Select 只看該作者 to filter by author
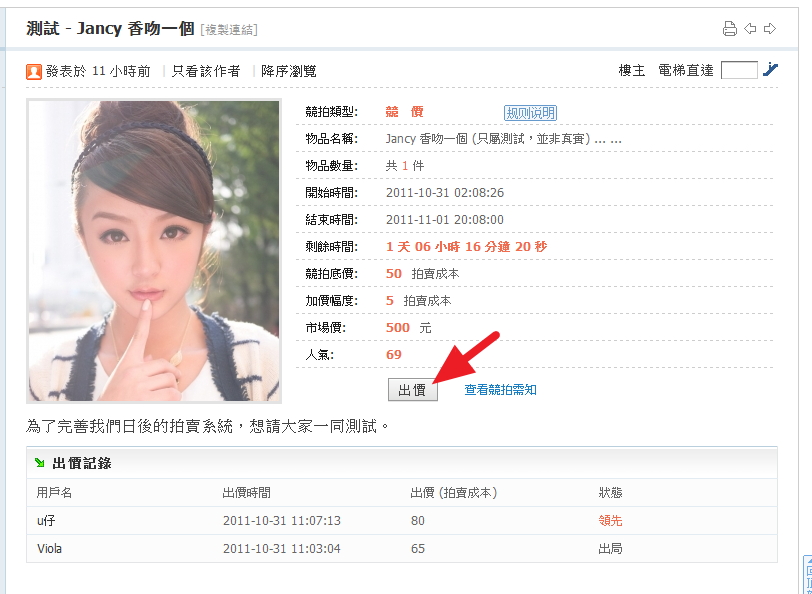The image size is (812, 594). point(206,71)
